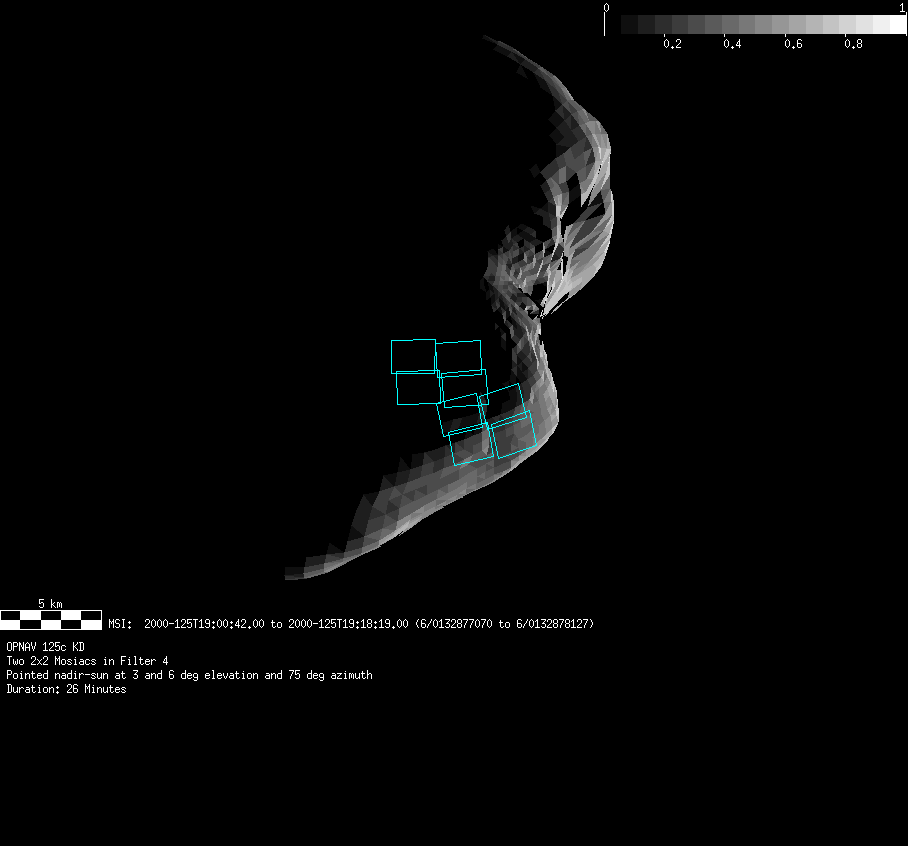Click the brightest white swatch of the grayscale bar
The height and width of the screenshot is (846, 908).
point(897,25)
